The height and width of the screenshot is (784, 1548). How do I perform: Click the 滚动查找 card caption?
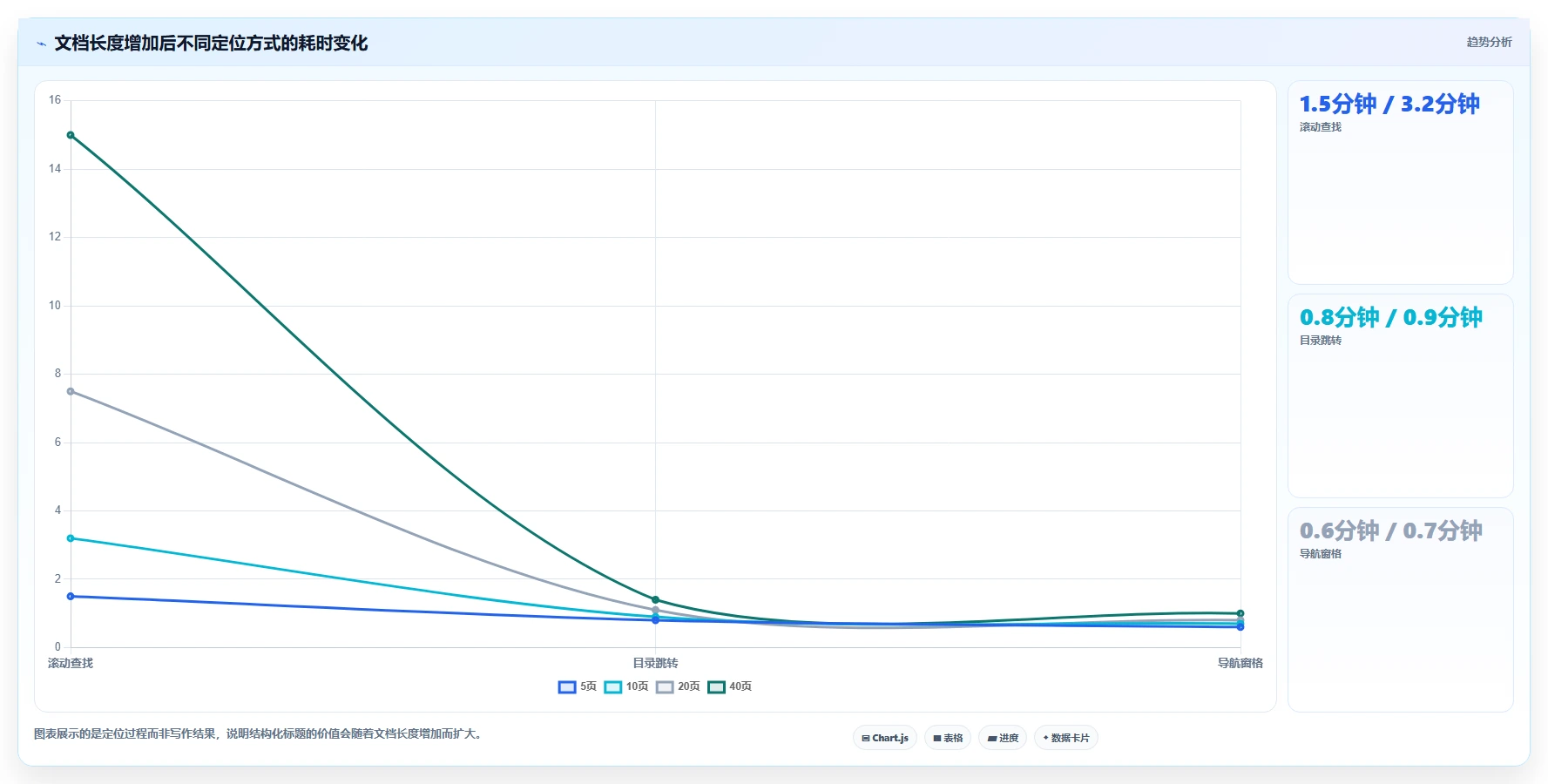tap(1321, 127)
